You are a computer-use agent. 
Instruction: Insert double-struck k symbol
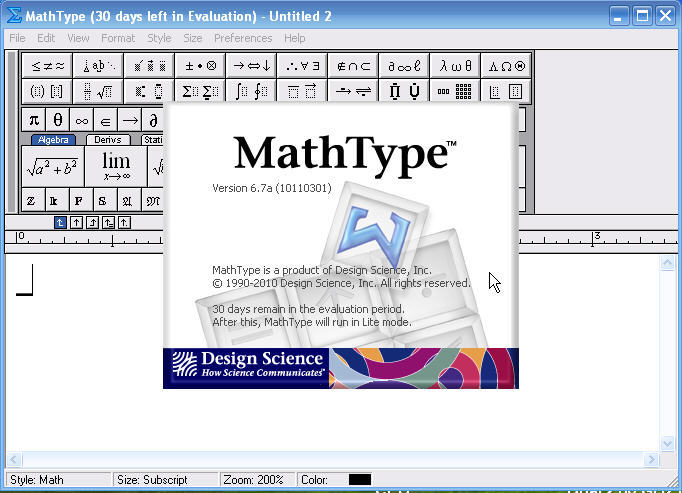click(x=57, y=201)
